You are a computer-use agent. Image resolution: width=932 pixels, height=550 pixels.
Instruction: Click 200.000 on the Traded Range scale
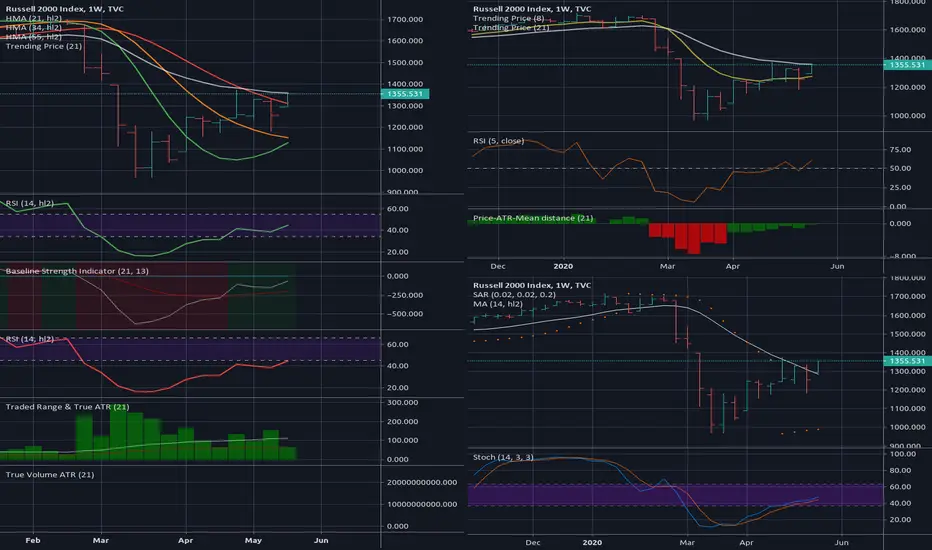coord(402,422)
